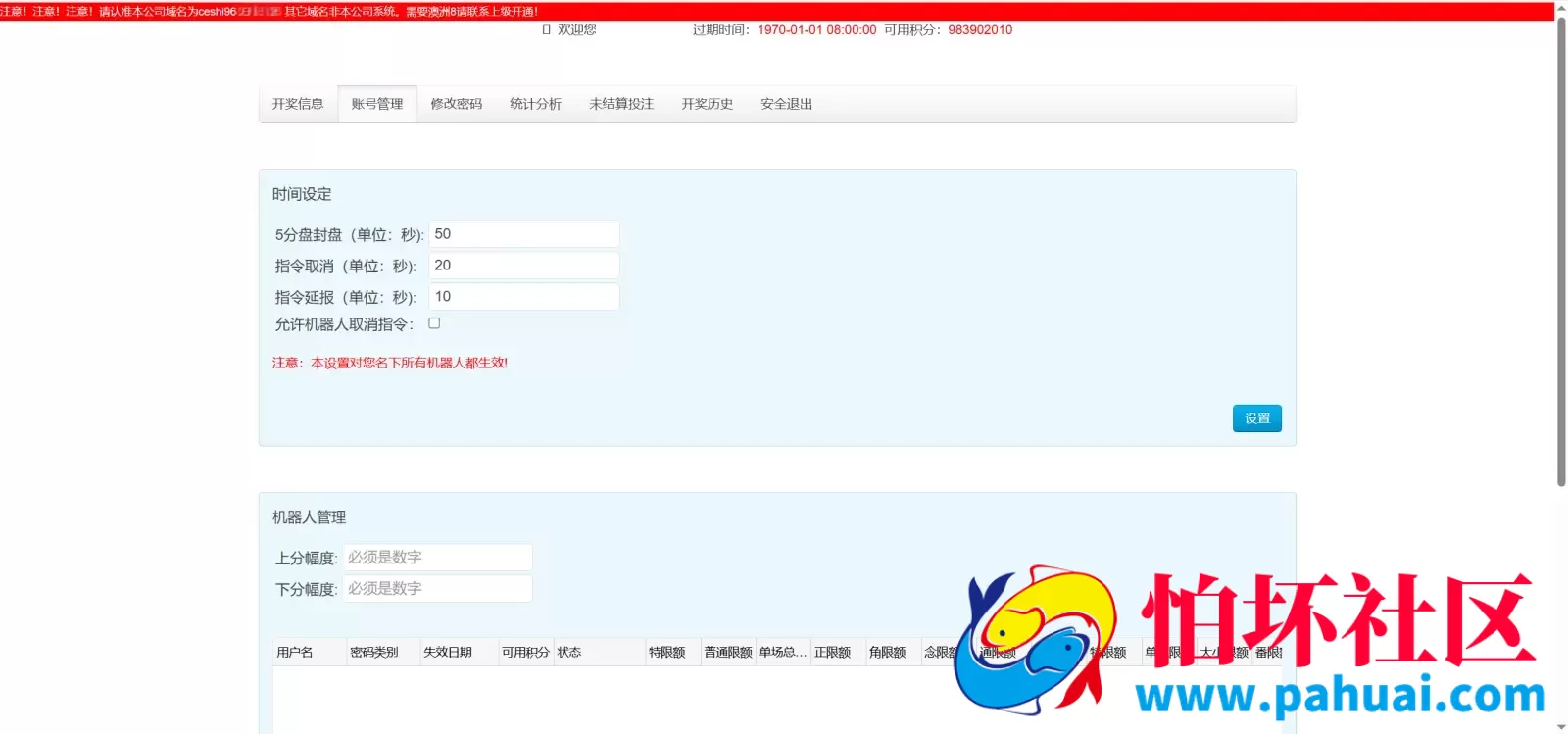Enable the 允许机器人取消指令 checkbox
The height and width of the screenshot is (734, 1568).
(434, 323)
